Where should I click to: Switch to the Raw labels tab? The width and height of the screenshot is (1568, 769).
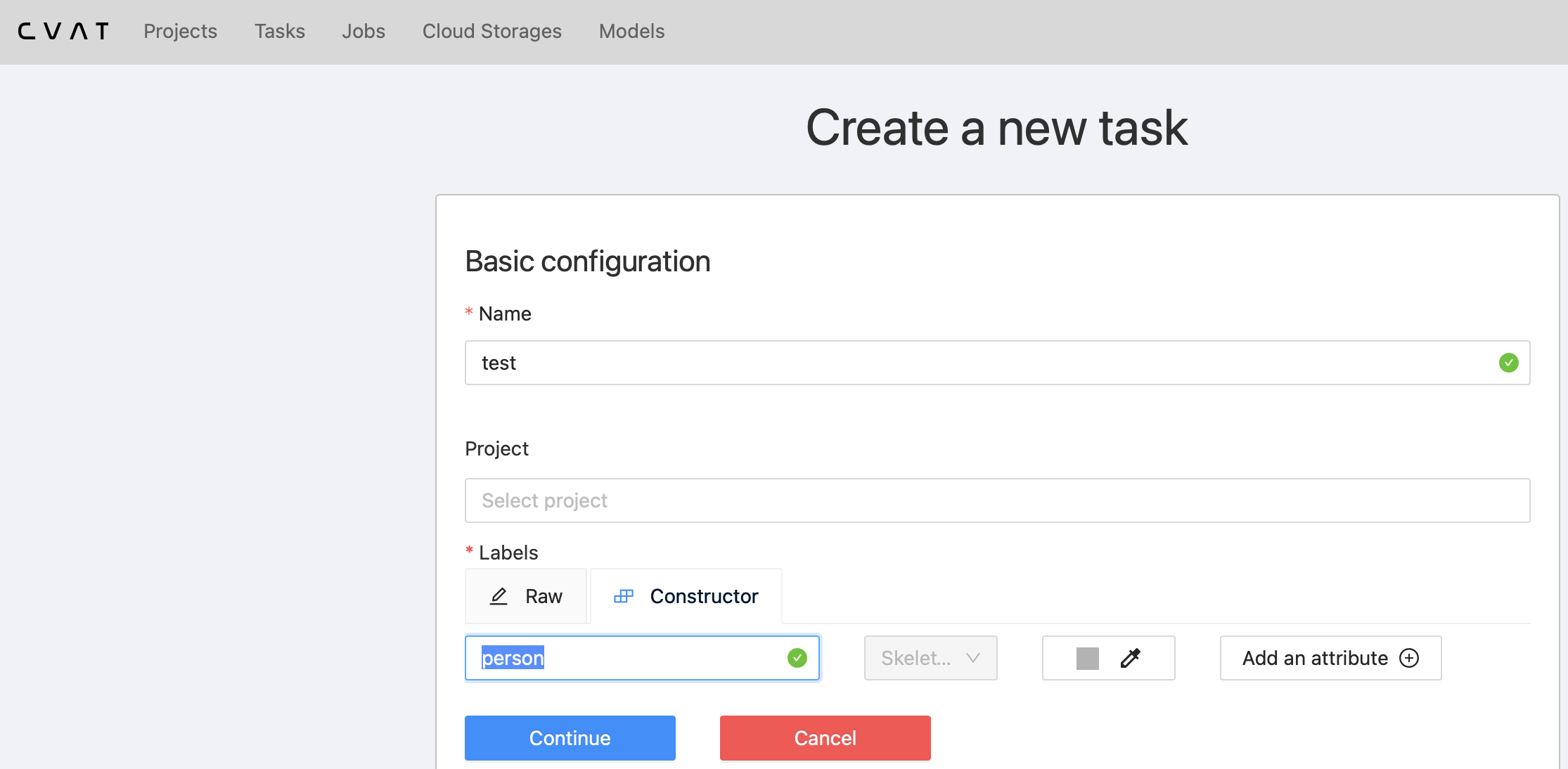click(526, 596)
